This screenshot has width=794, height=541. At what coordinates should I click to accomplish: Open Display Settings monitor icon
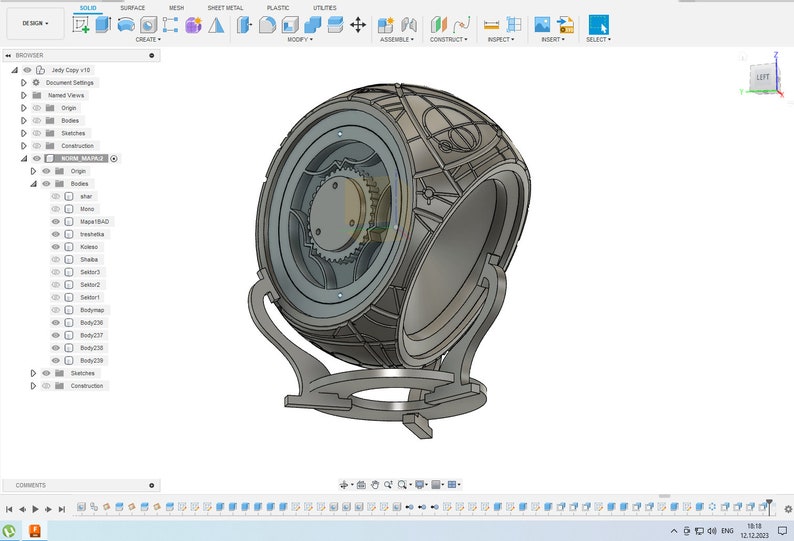tap(419, 485)
